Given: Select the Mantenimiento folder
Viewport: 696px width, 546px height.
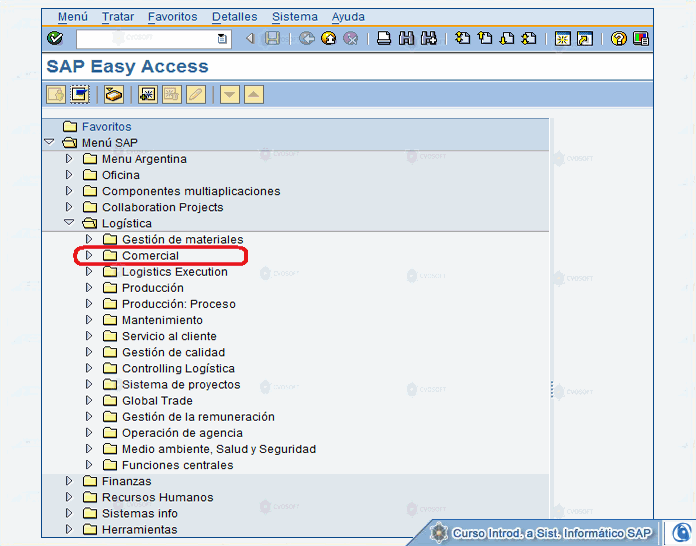Looking at the screenshot, I should [153, 320].
